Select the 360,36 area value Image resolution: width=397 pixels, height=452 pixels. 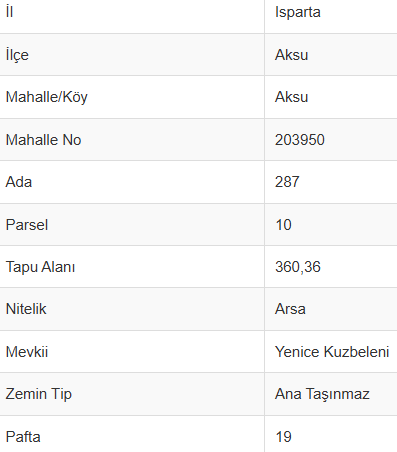(x=298, y=267)
